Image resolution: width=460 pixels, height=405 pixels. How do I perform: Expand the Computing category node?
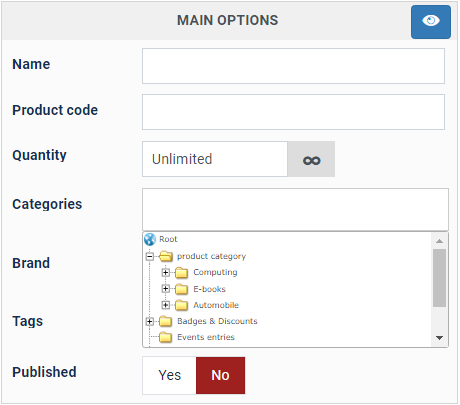point(166,273)
